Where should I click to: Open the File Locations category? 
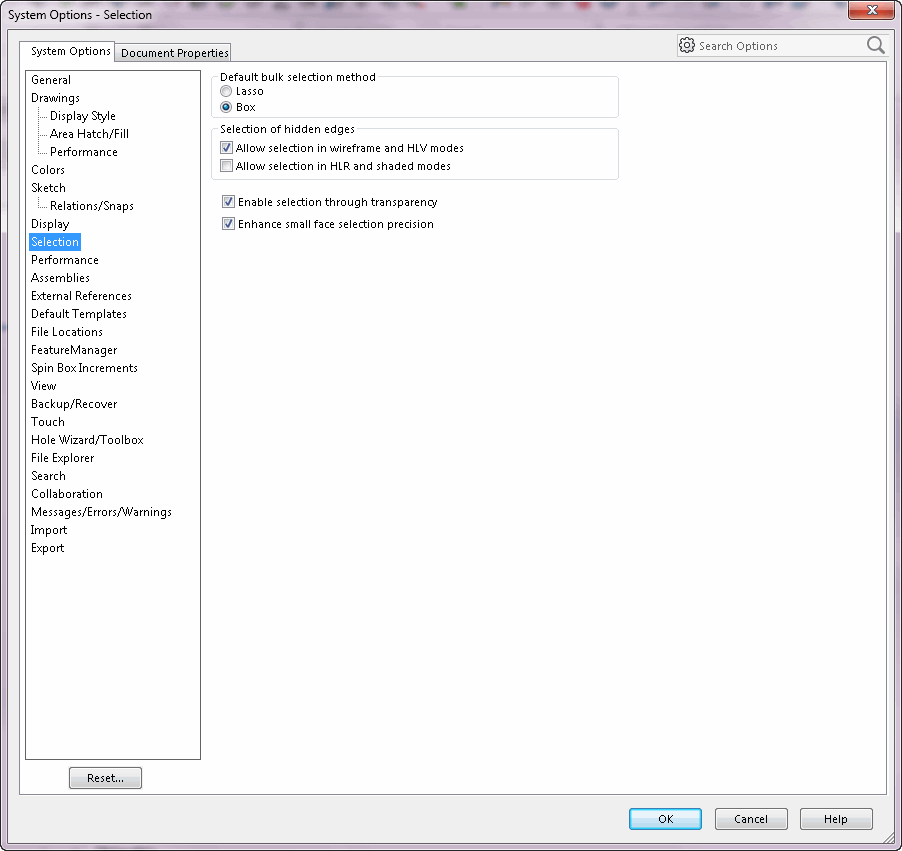pyautogui.click(x=67, y=332)
